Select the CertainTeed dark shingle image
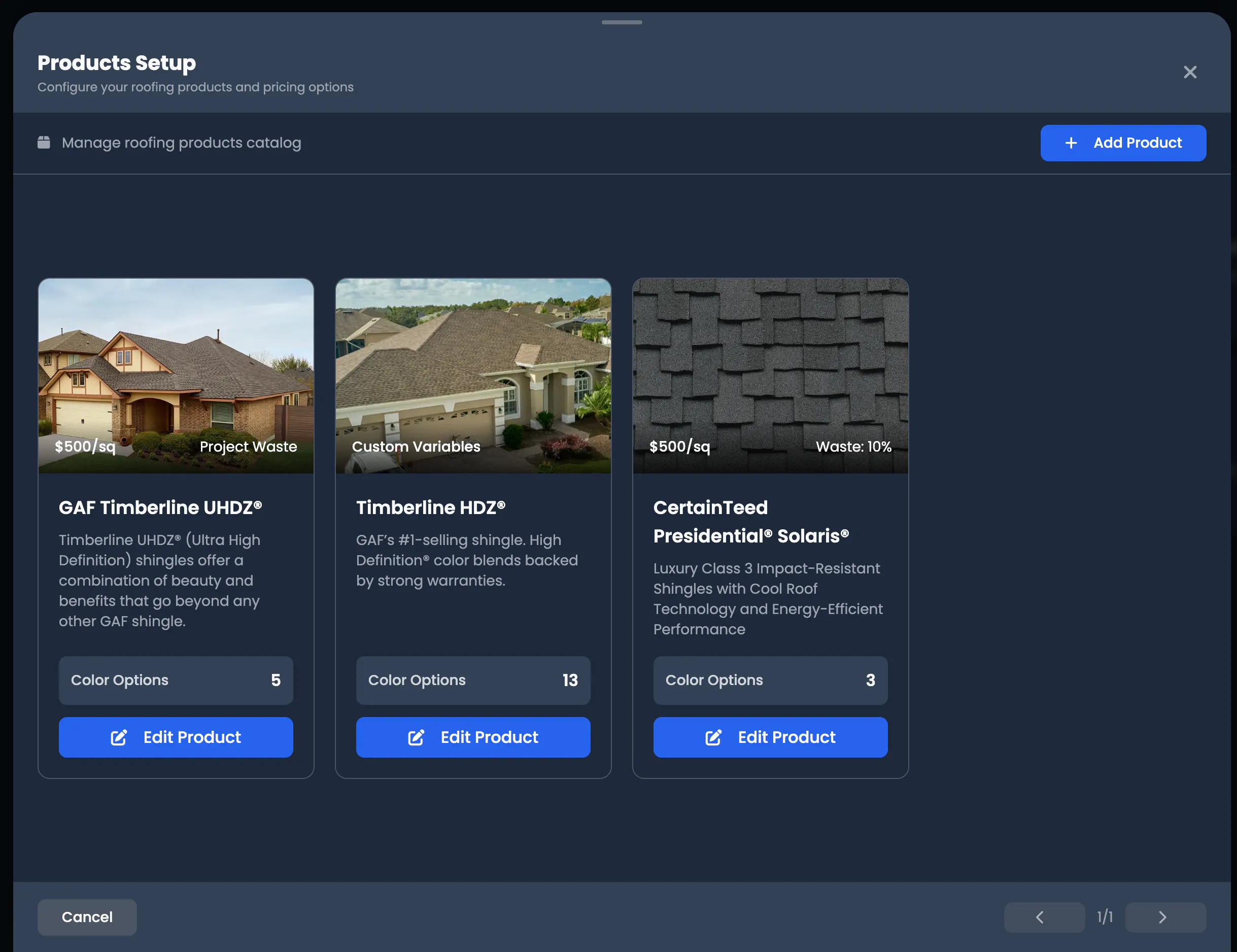This screenshot has width=1237, height=952. tap(770, 376)
